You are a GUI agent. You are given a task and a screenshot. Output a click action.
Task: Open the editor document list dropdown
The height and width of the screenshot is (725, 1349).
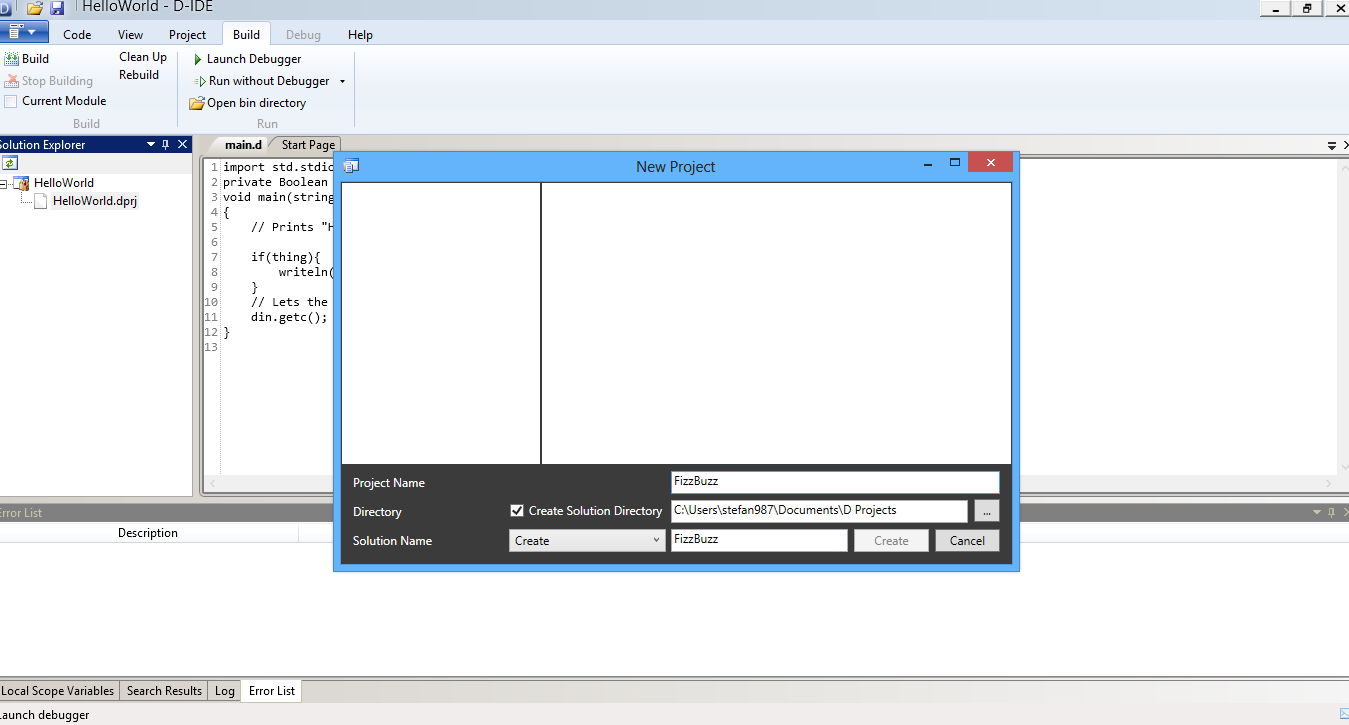(x=1332, y=146)
